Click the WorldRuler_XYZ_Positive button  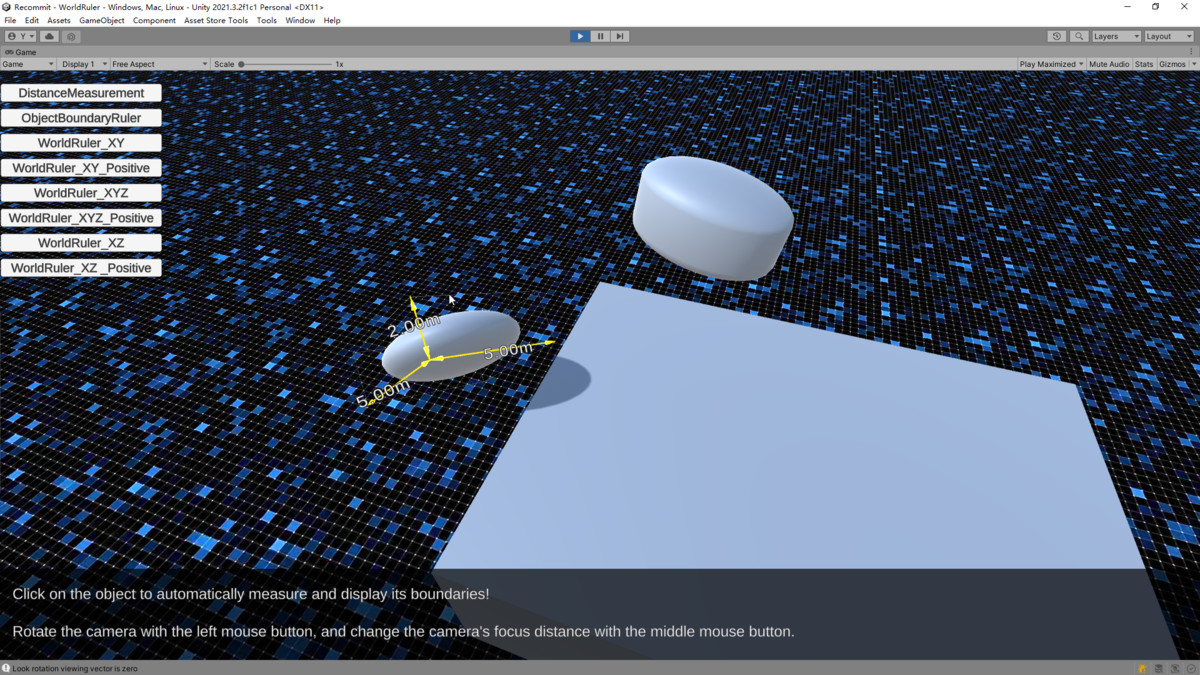(81, 218)
